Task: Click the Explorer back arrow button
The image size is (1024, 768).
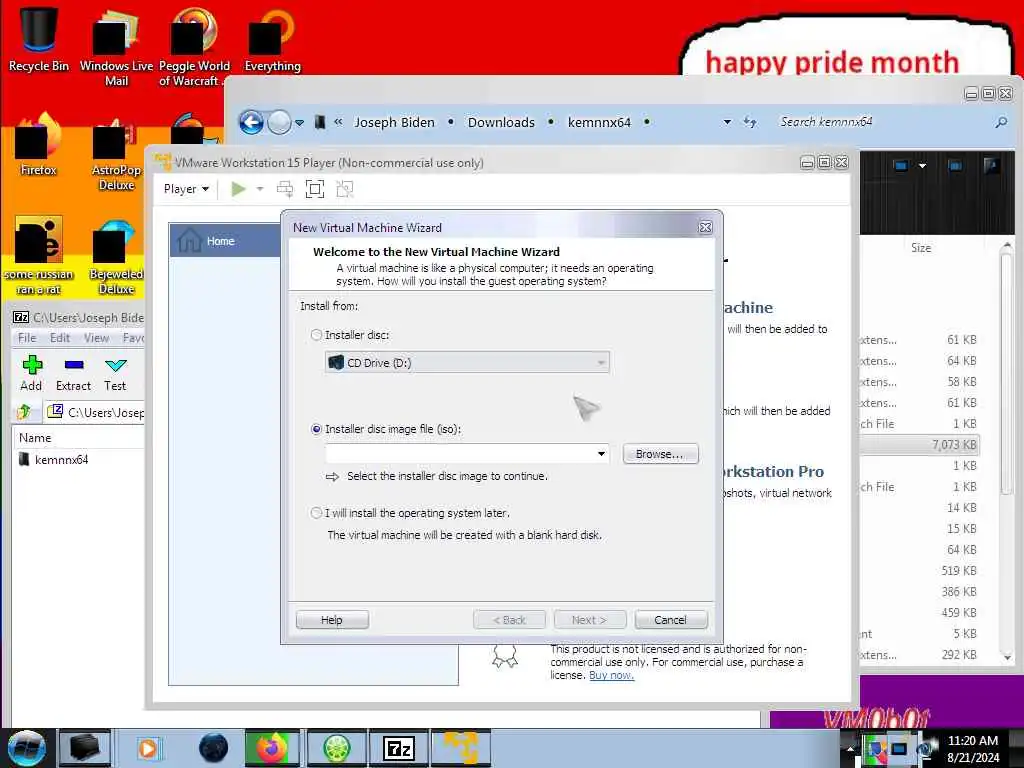Action: [x=251, y=122]
